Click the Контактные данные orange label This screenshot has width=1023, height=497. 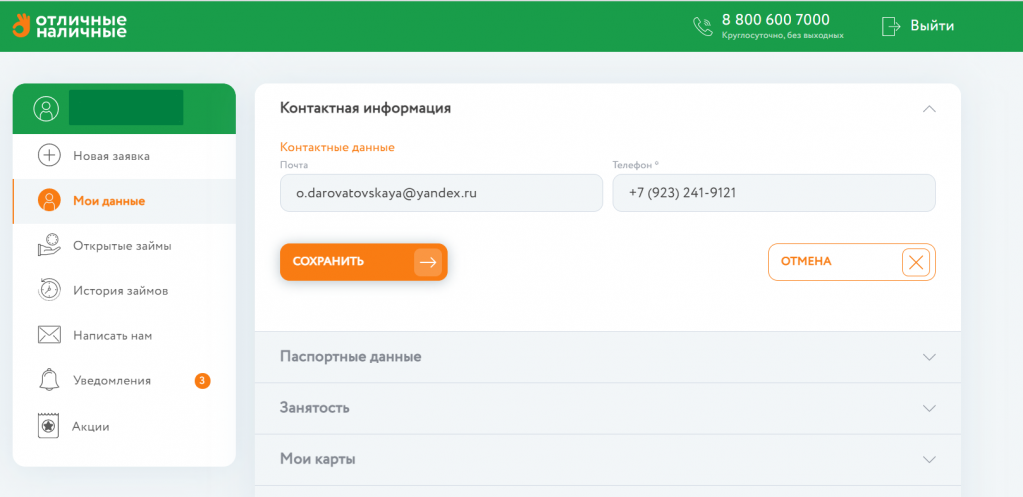[x=337, y=147]
